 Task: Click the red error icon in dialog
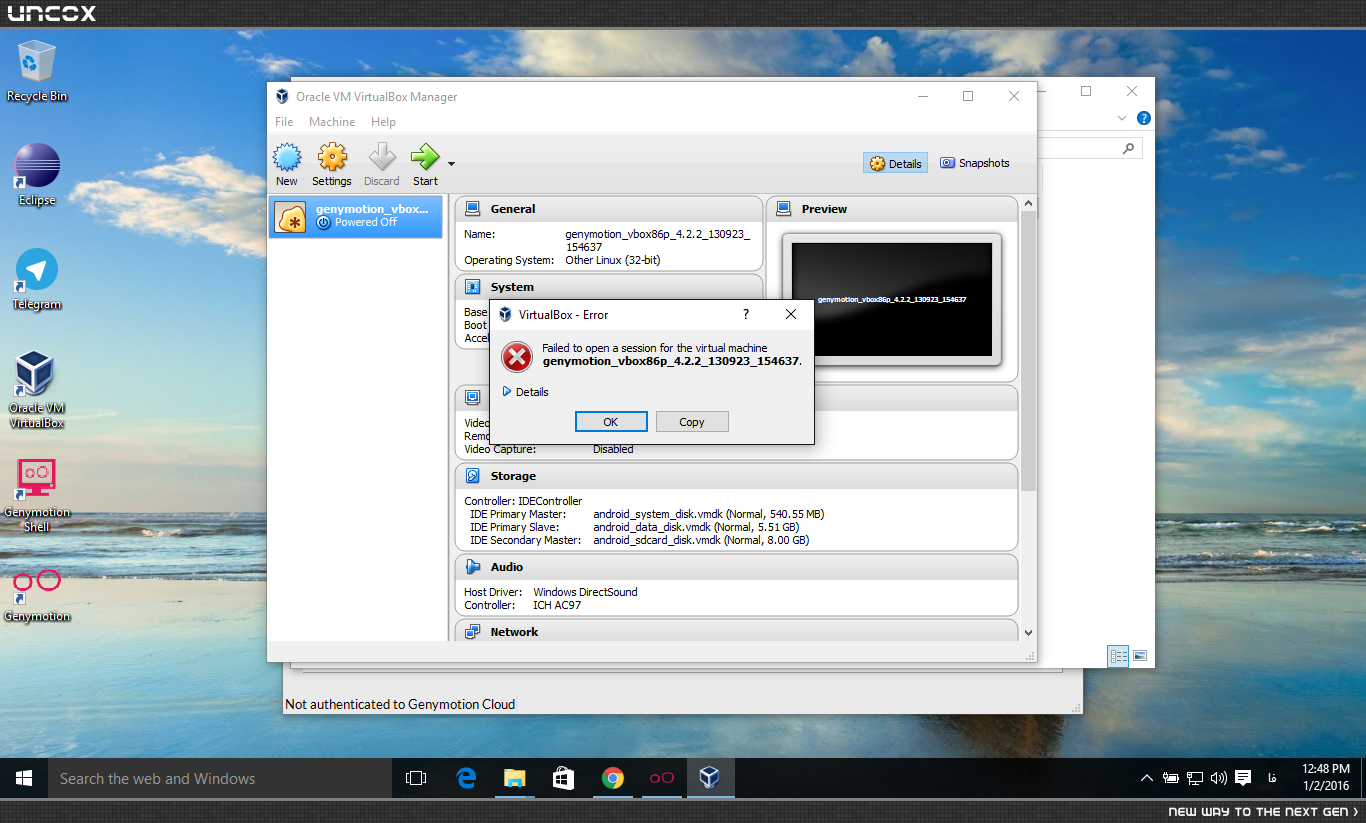(x=517, y=355)
